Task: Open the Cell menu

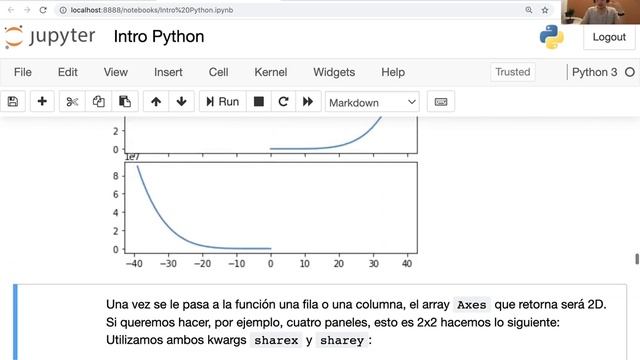Action: coord(218,72)
